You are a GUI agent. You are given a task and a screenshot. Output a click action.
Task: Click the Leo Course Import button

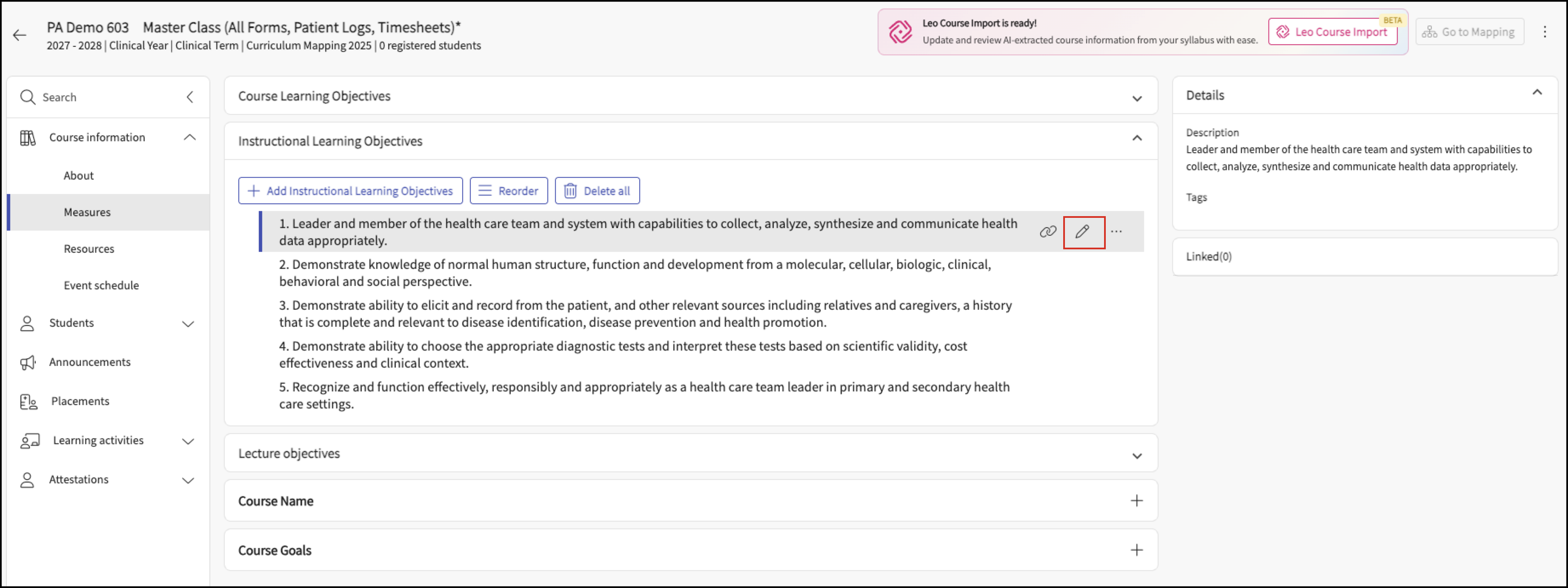point(1333,31)
